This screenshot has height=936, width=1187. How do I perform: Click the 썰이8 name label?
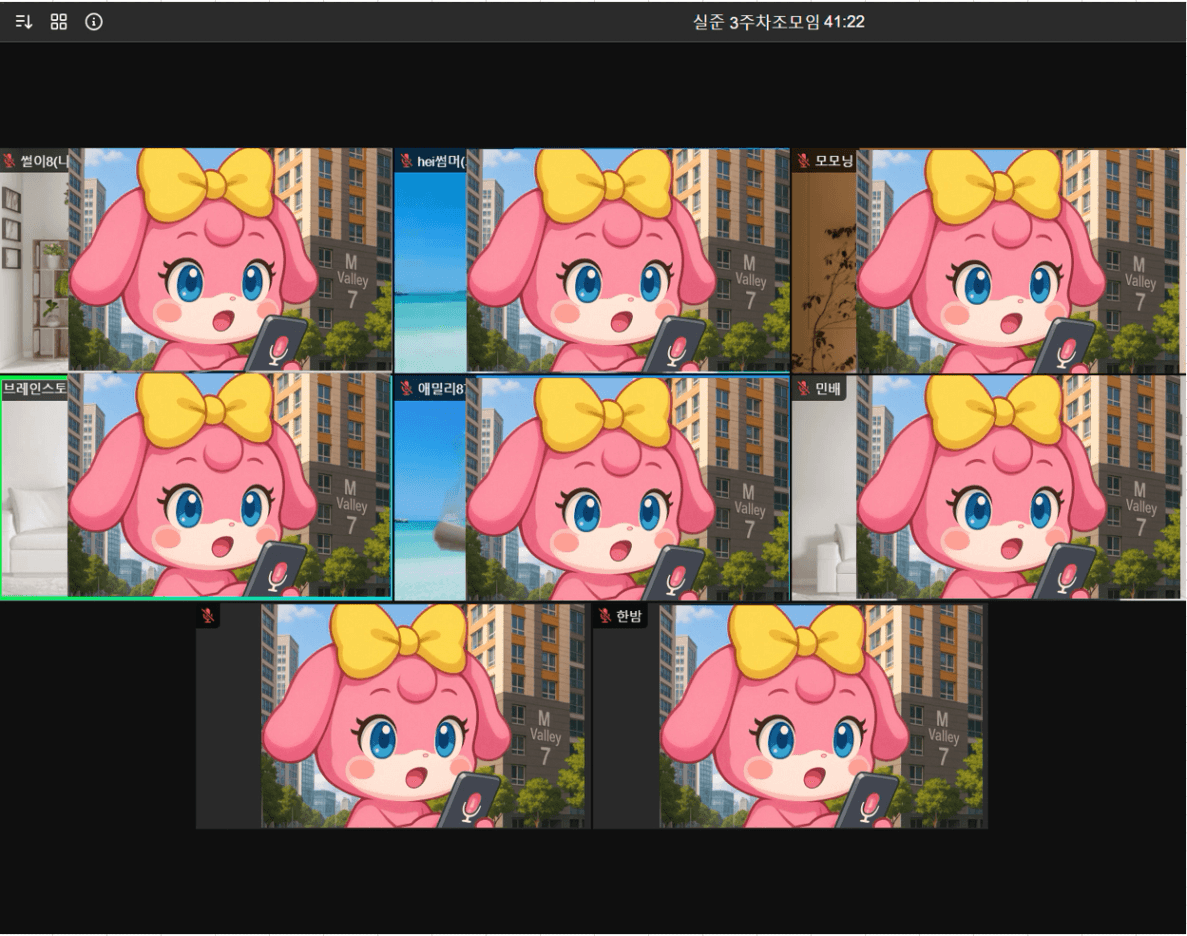45,161
